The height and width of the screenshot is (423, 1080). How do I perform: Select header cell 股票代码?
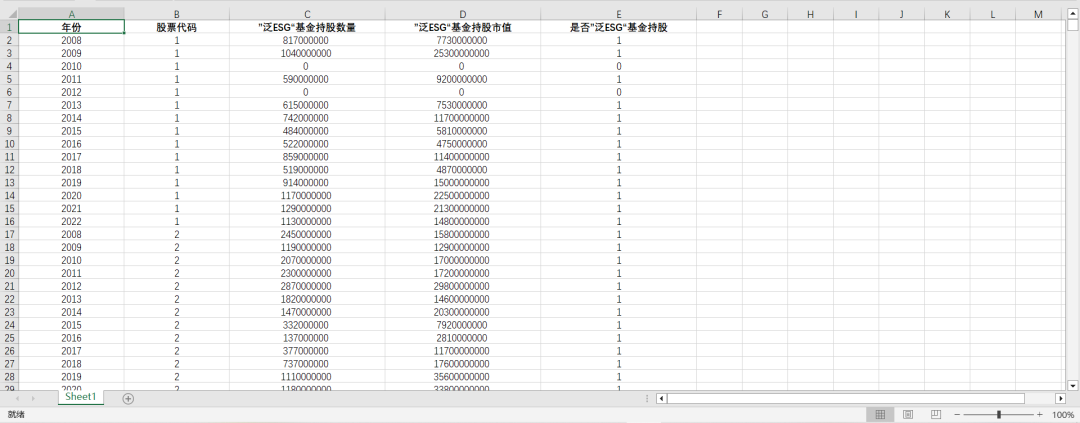[x=176, y=28]
